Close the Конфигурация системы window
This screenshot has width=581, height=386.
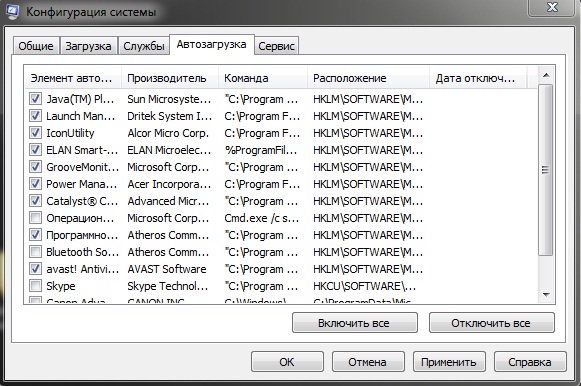click(552, 7)
